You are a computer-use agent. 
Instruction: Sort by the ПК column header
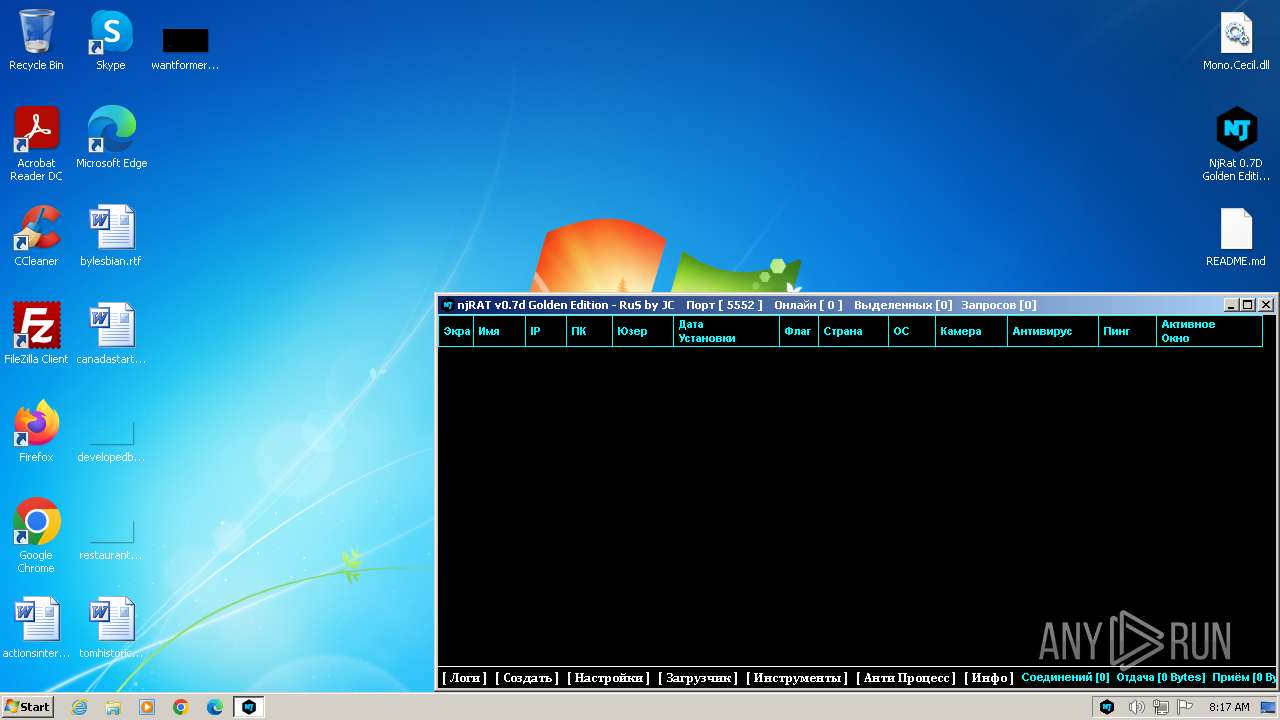pyautogui.click(x=589, y=331)
